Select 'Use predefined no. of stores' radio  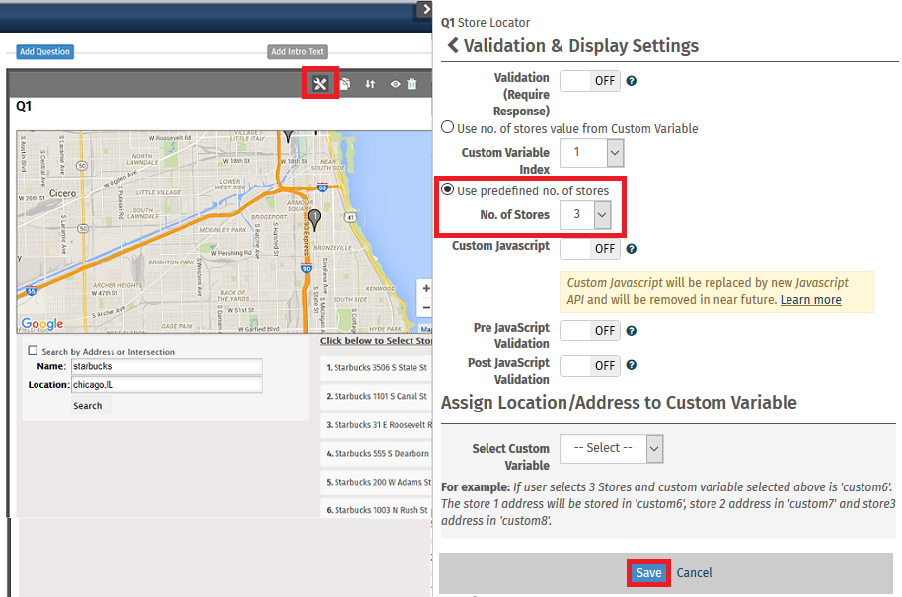pyautogui.click(x=448, y=189)
